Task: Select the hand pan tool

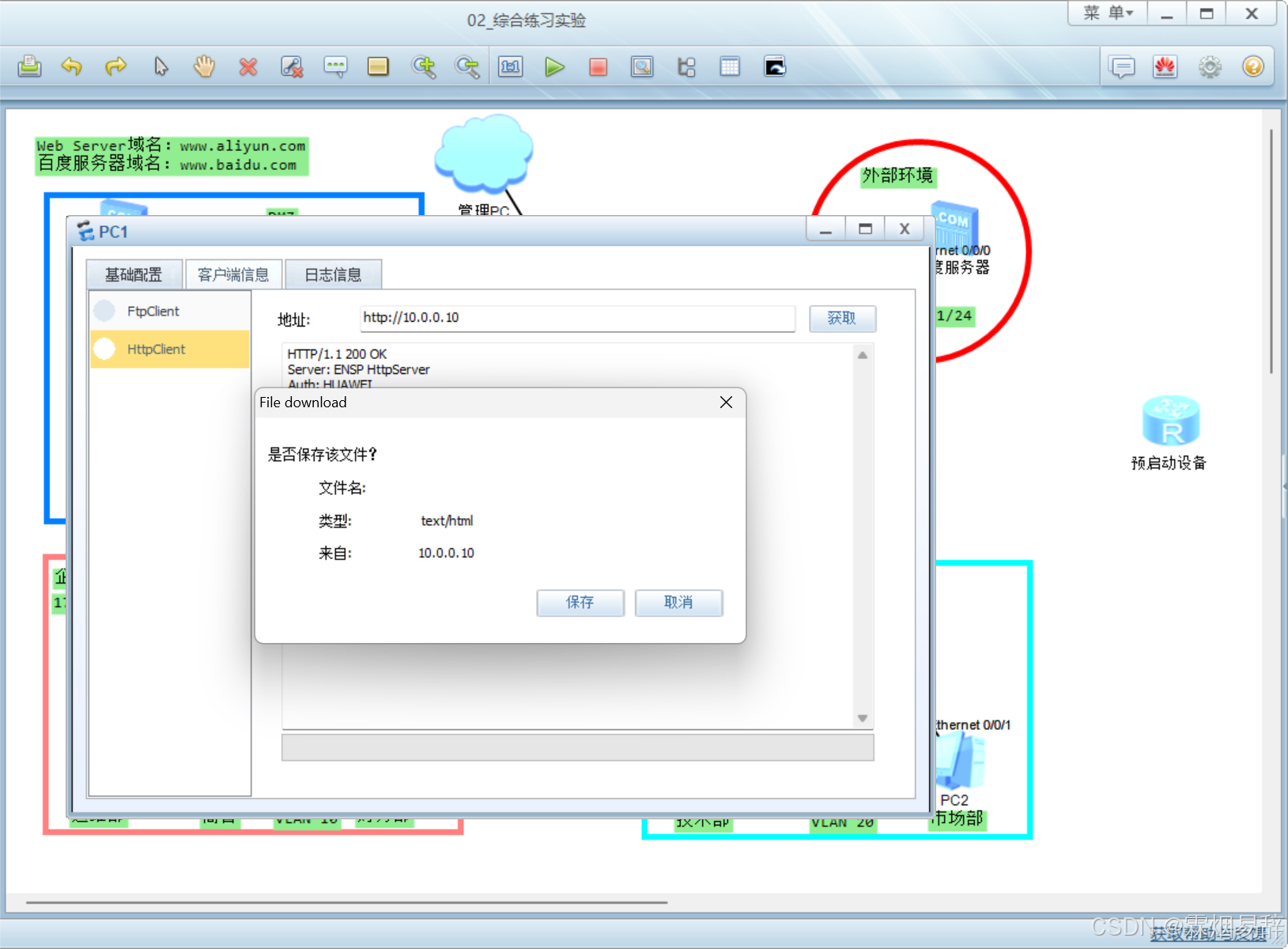Action: (x=204, y=66)
